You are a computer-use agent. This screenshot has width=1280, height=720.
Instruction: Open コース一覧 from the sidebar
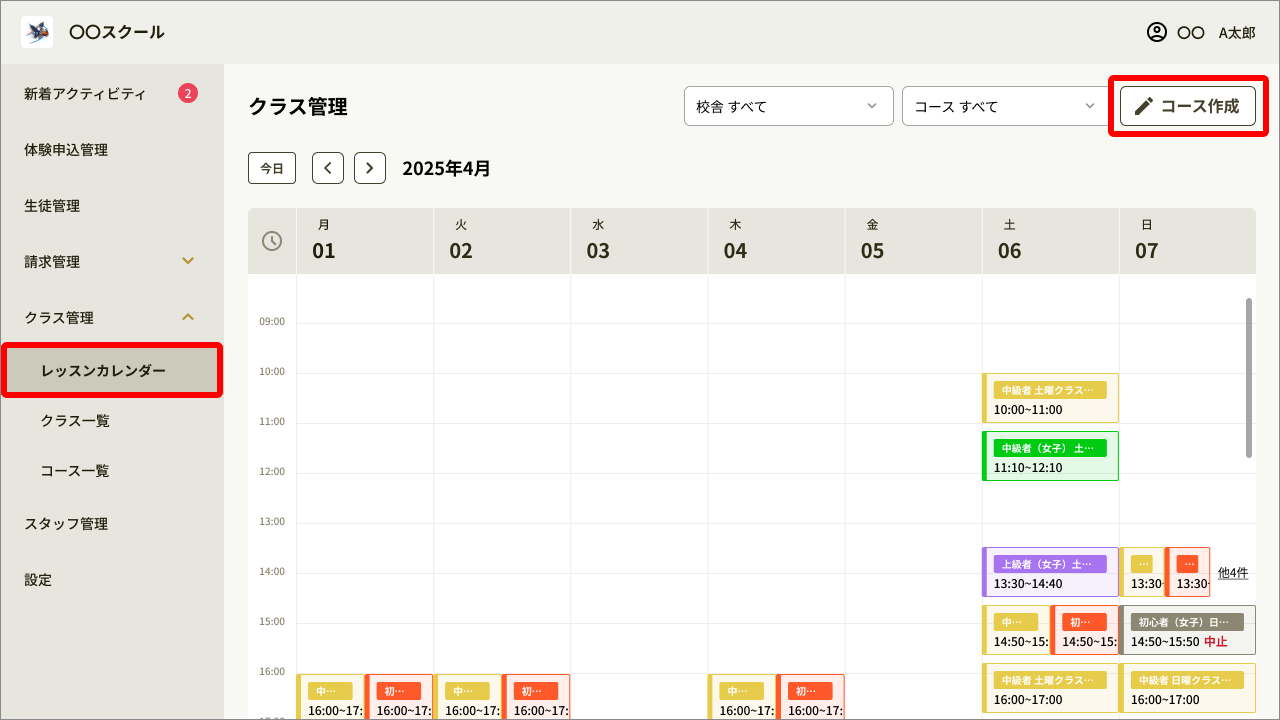[75, 471]
